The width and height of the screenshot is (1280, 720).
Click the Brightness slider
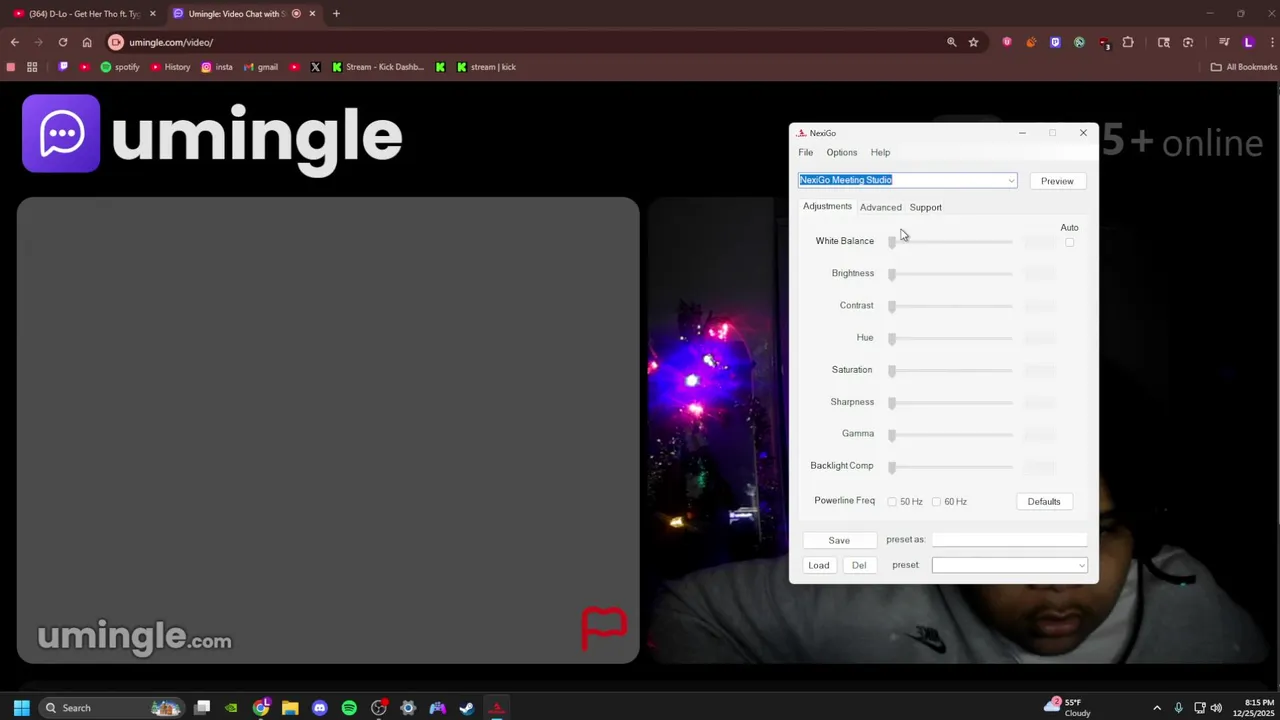click(950, 273)
